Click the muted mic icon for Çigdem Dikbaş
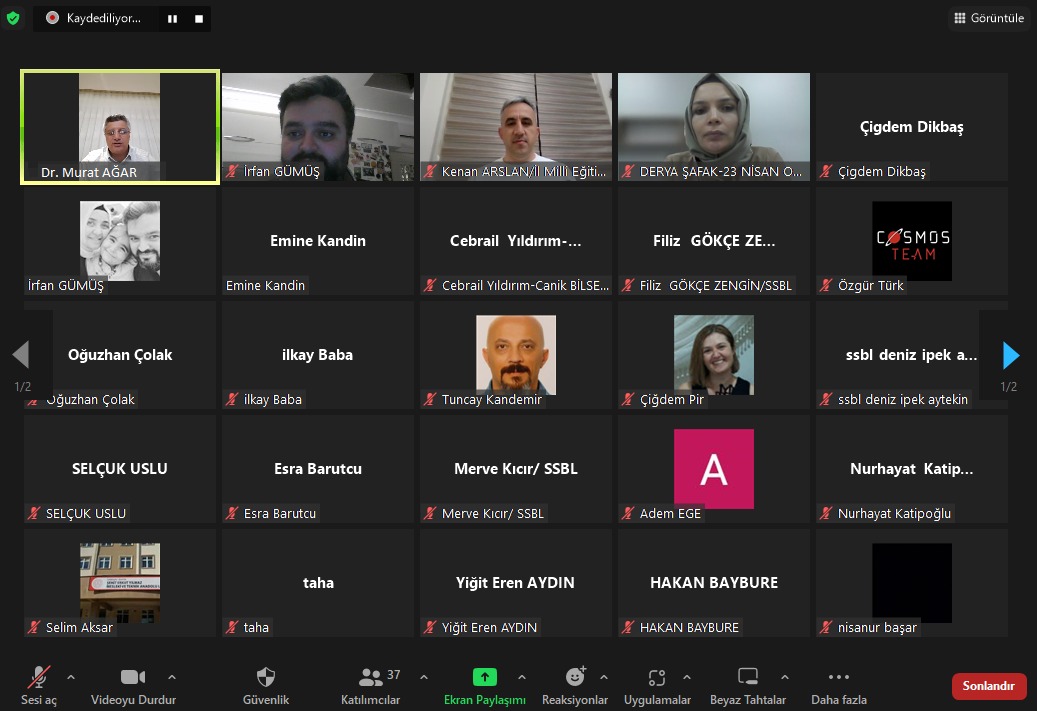 tap(826, 172)
